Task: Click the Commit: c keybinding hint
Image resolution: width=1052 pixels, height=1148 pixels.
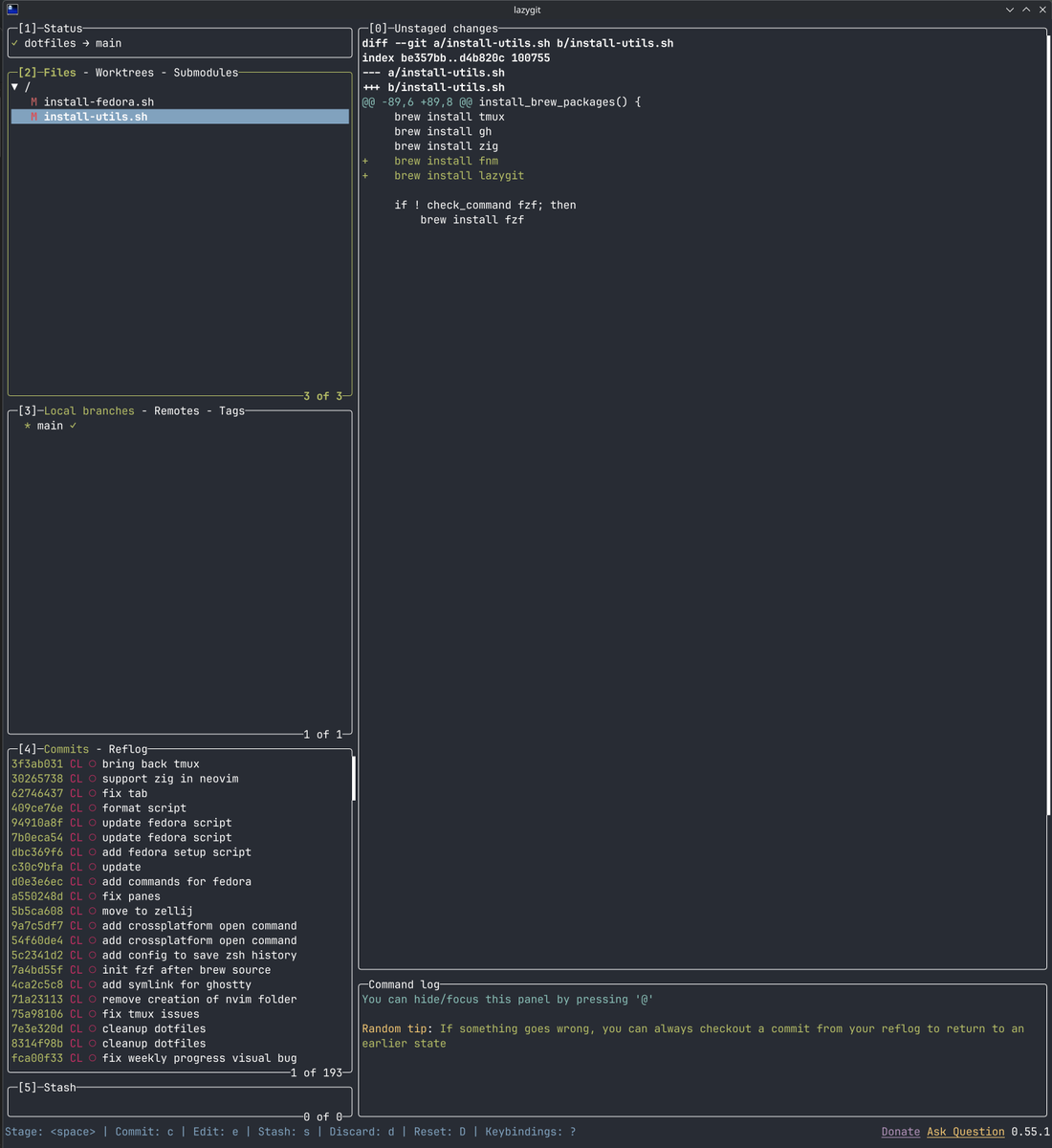Action: coord(144,1133)
